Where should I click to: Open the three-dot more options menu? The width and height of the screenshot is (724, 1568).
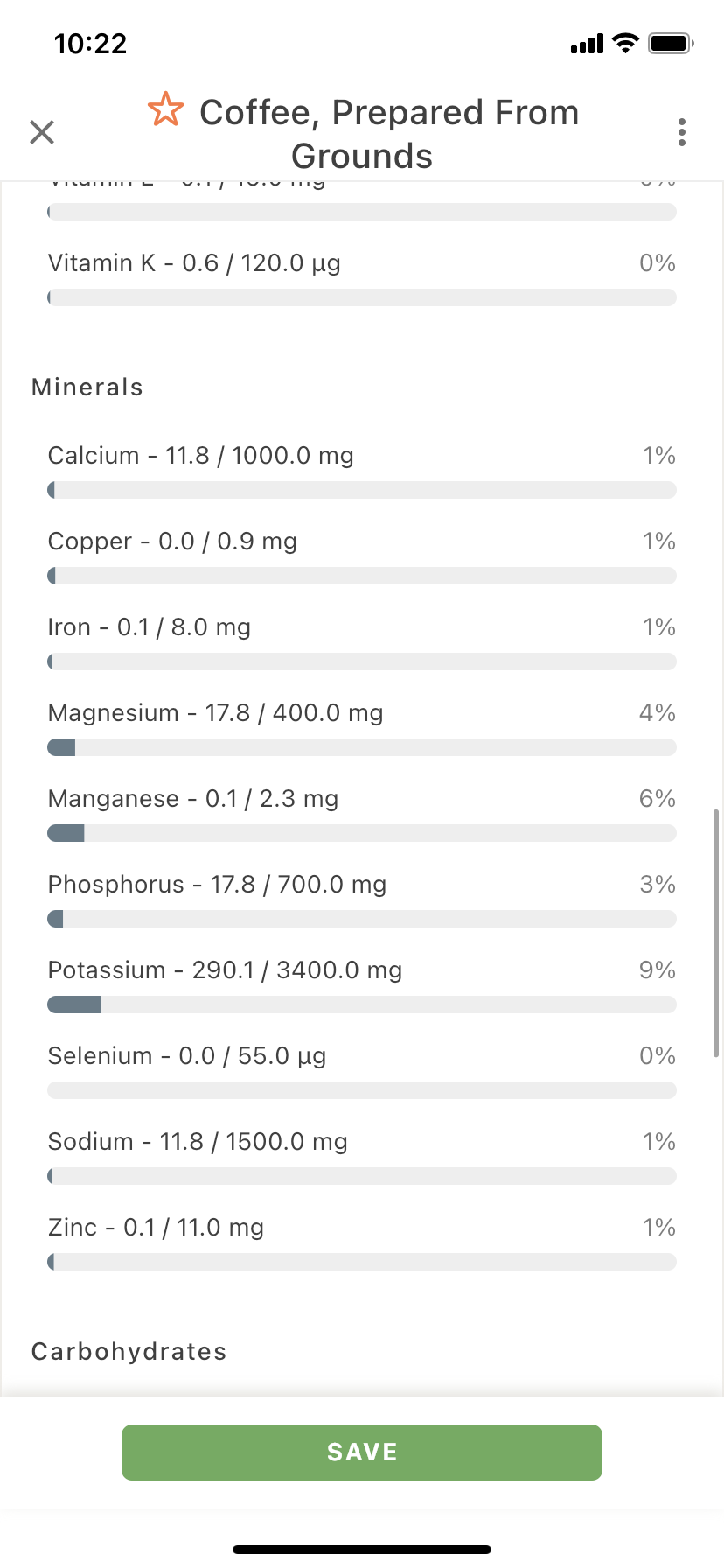(x=682, y=132)
